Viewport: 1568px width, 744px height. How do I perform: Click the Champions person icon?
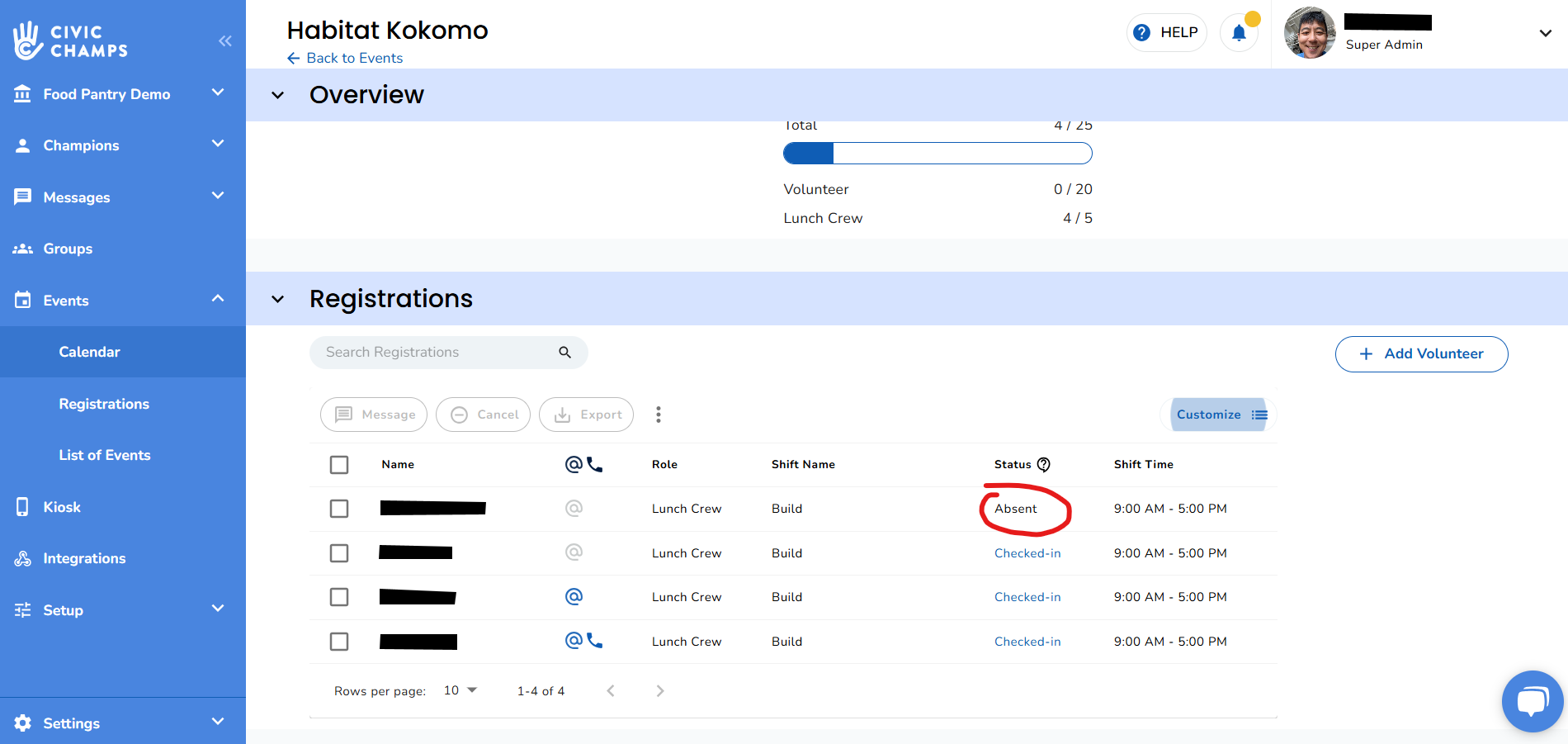tap(23, 145)
